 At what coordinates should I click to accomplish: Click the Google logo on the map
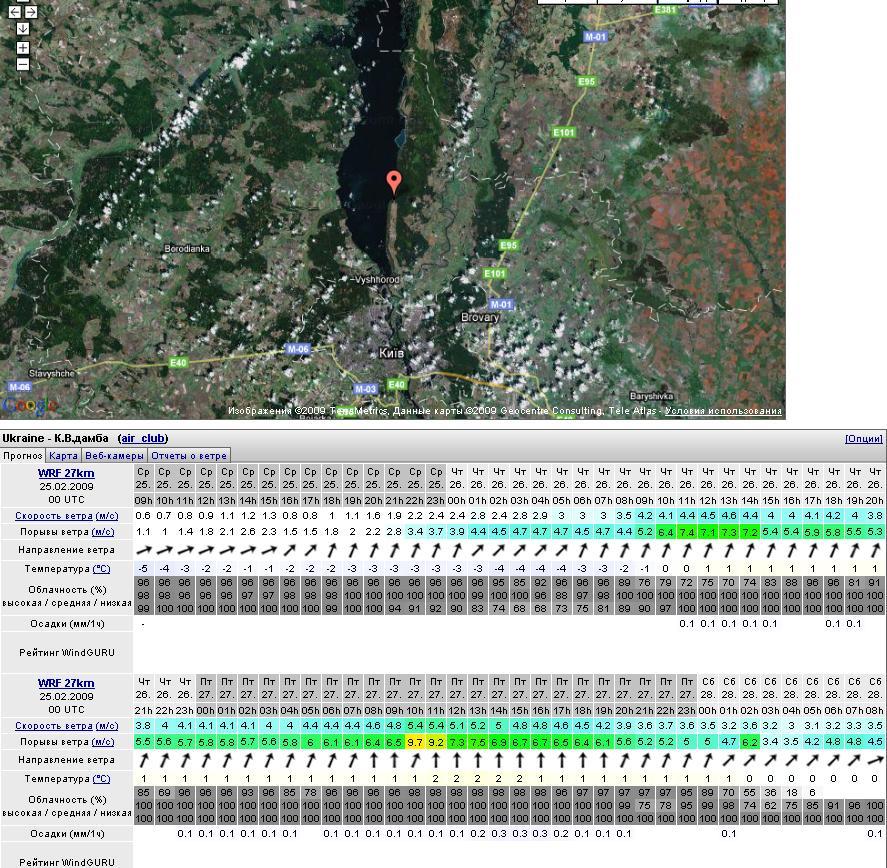pos(28,405)
